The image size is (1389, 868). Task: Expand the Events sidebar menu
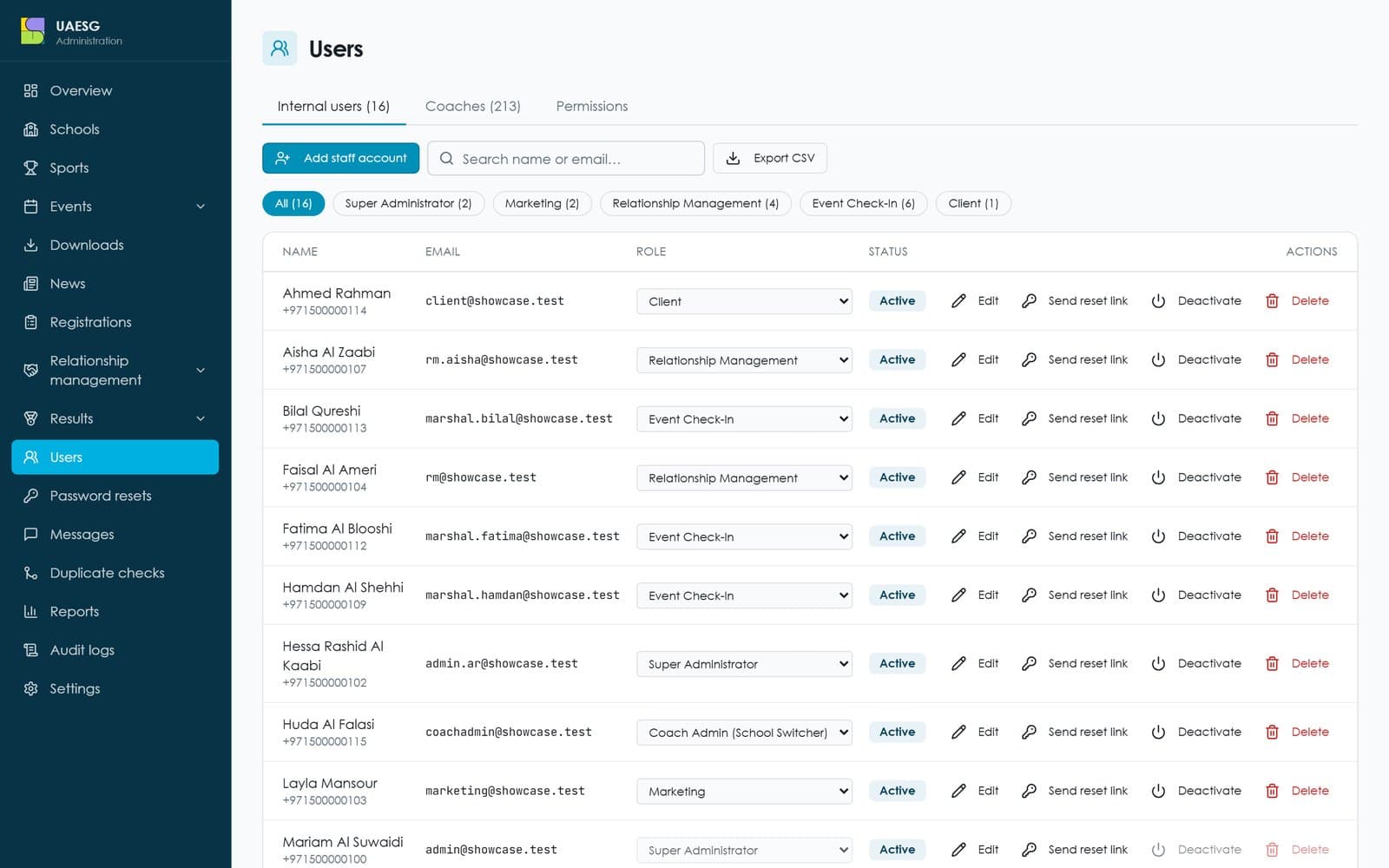pyautogui.click(x=115, y=207)
